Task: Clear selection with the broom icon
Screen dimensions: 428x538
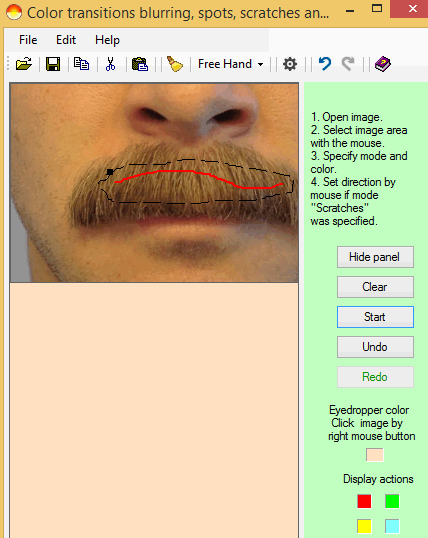Action: [x=175, y=64]
